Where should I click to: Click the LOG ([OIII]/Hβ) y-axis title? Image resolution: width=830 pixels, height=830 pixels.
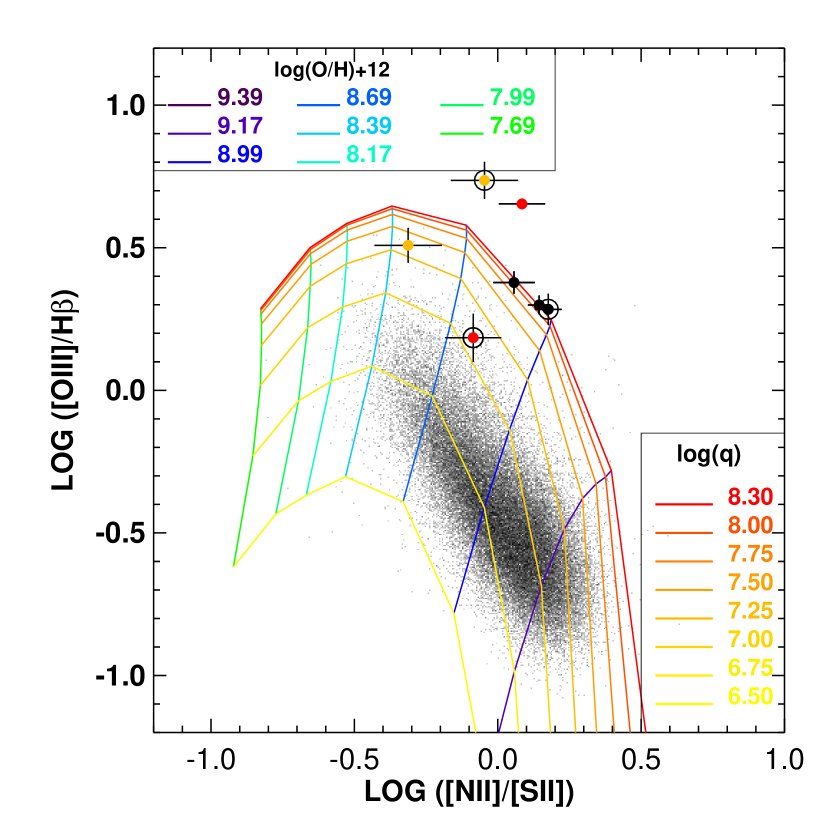tap(65, 390)
